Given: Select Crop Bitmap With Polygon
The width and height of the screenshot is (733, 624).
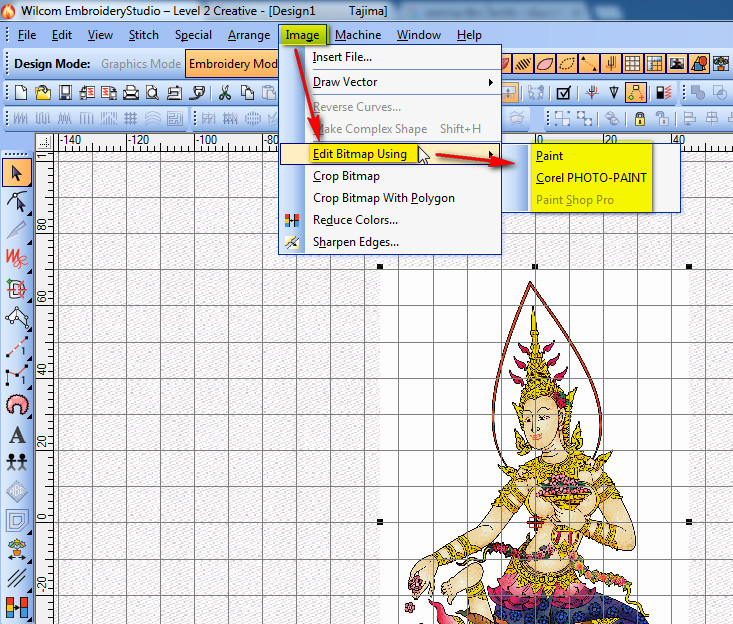Looking at the screenshot, I should tap(390, 198).
